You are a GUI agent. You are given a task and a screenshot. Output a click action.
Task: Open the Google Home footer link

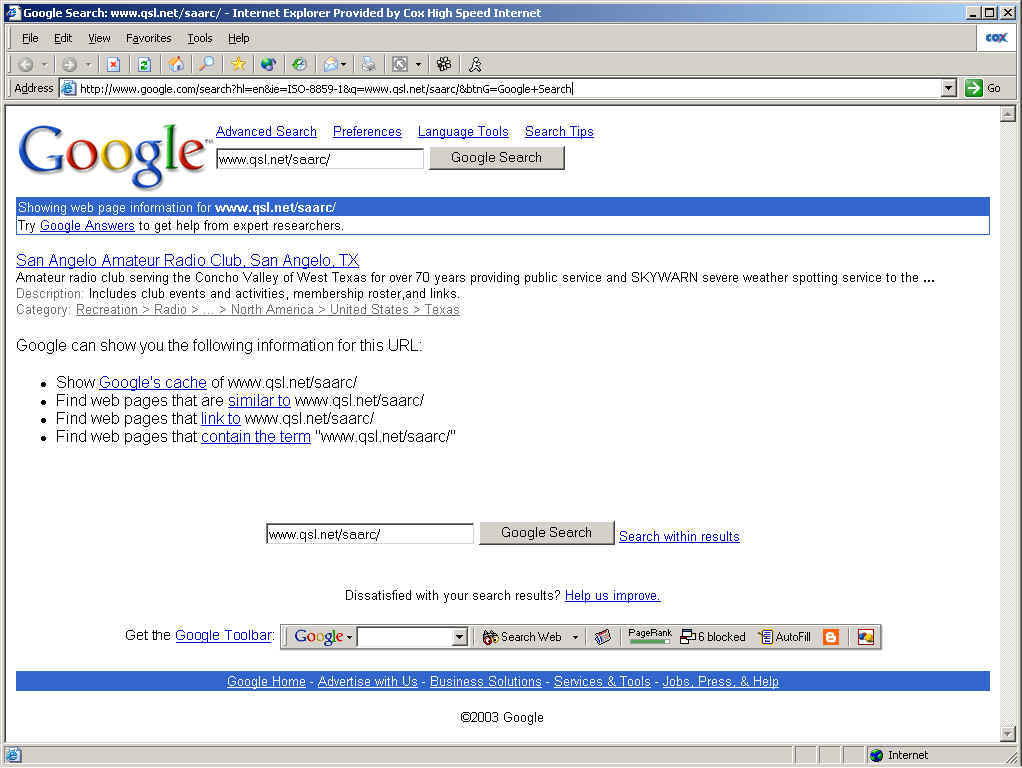tap(266, 681)
